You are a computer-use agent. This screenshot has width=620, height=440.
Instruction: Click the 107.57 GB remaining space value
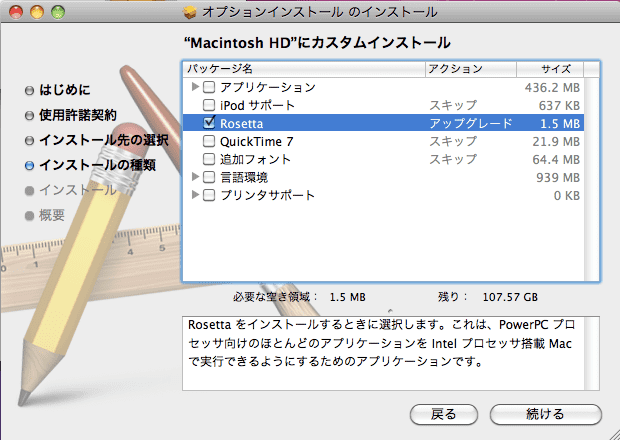tap(510, 297)
